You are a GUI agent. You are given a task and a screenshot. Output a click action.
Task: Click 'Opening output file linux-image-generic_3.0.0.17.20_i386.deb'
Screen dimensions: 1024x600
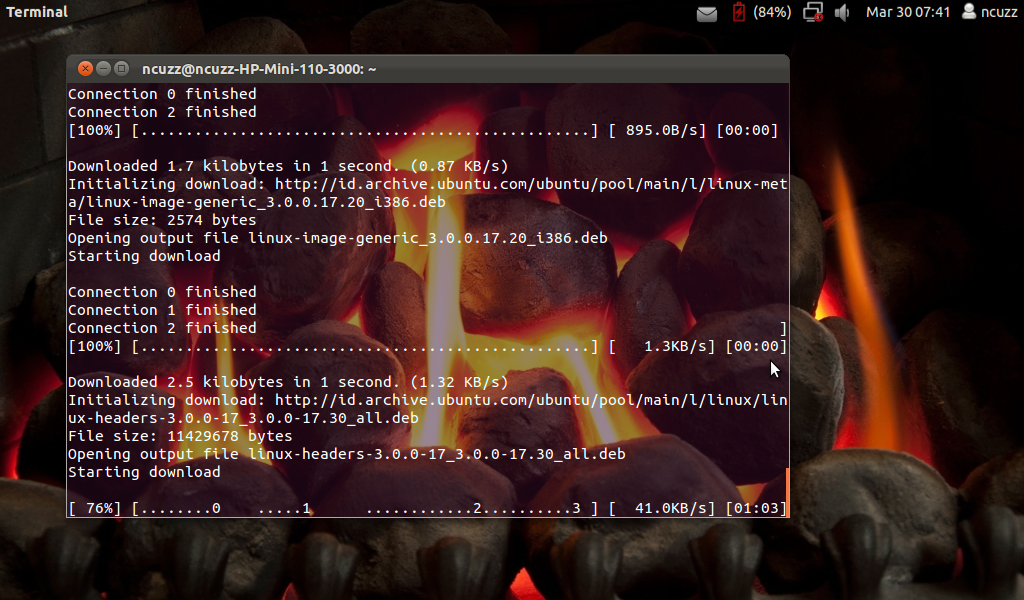click(x=338, y=238)
